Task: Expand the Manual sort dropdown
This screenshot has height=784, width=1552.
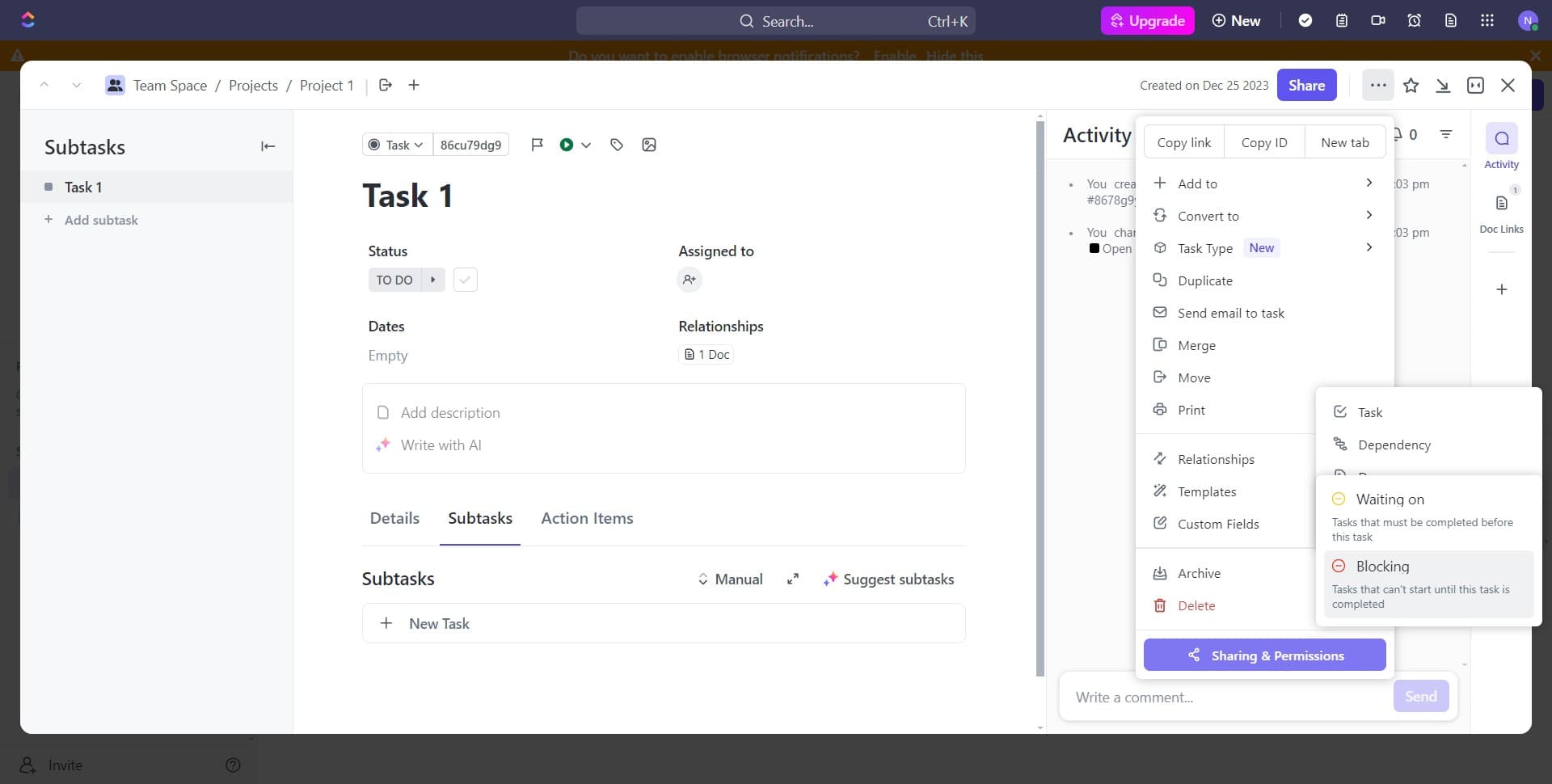Action: pos(730,580)
